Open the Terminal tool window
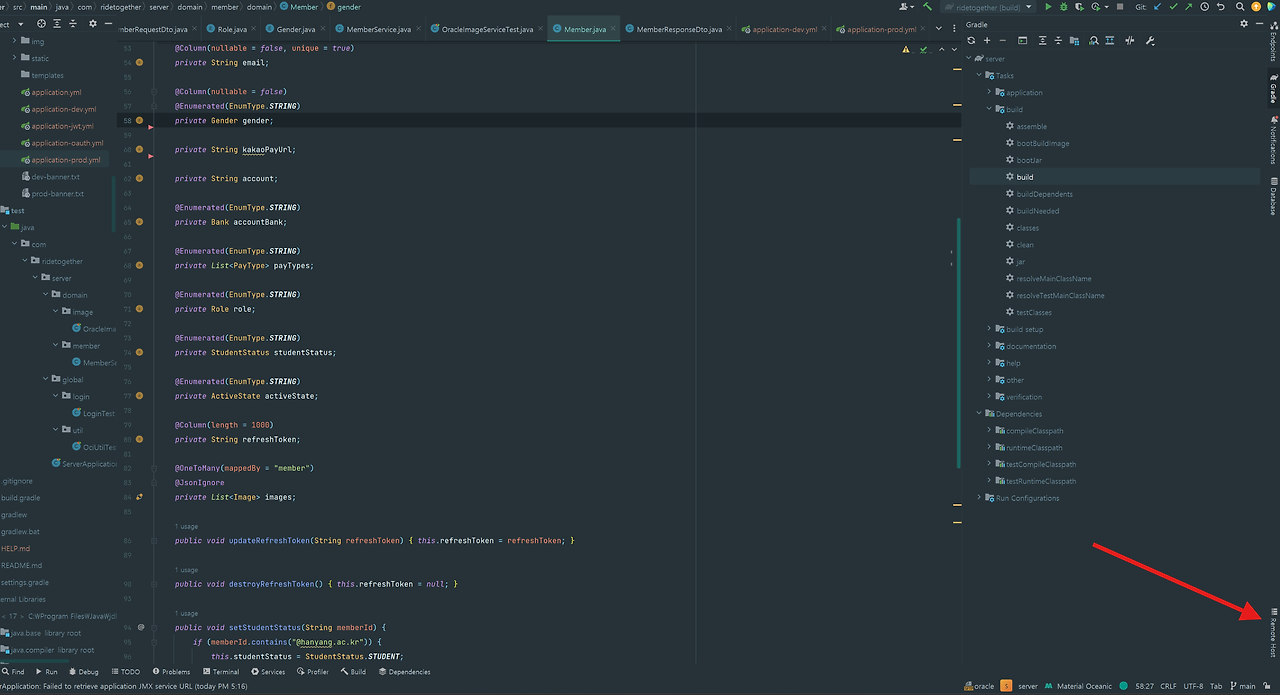Viewport: 1280px width, 695px height. click(220, 672)
